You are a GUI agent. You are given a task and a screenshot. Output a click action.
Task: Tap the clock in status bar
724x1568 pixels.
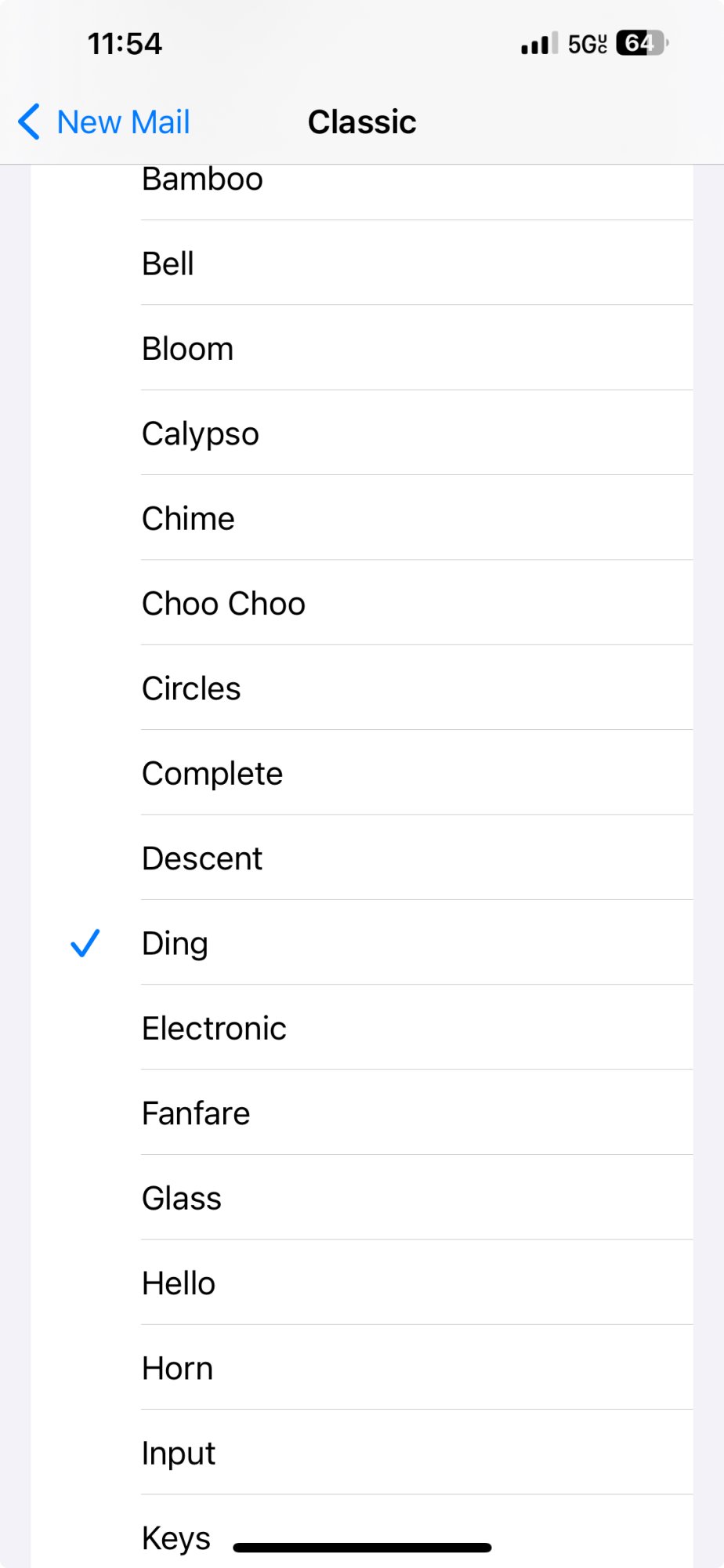click(125, 44)
